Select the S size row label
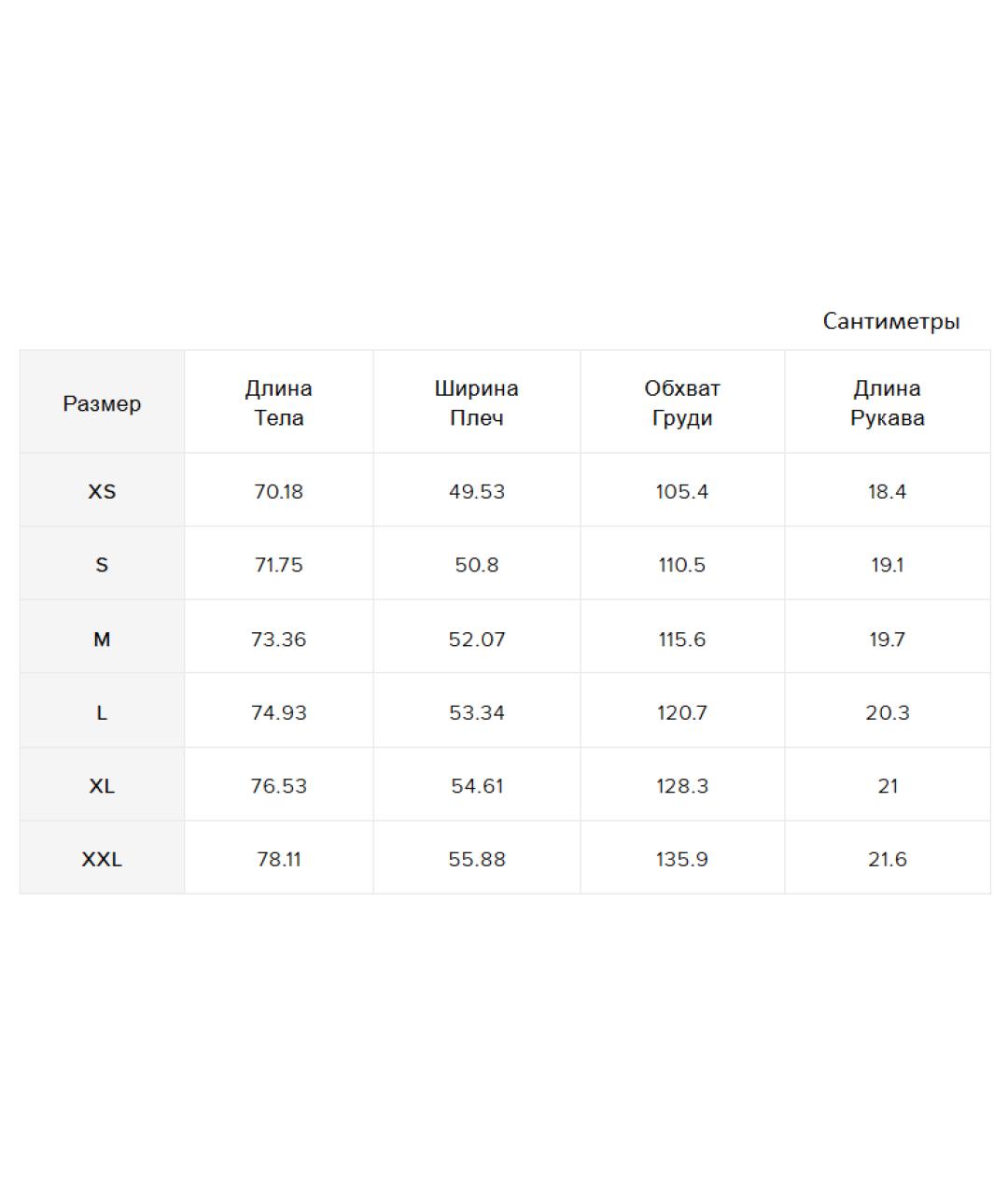The height and width of the screenshot is (1195, 1008). tap(102, 565)
